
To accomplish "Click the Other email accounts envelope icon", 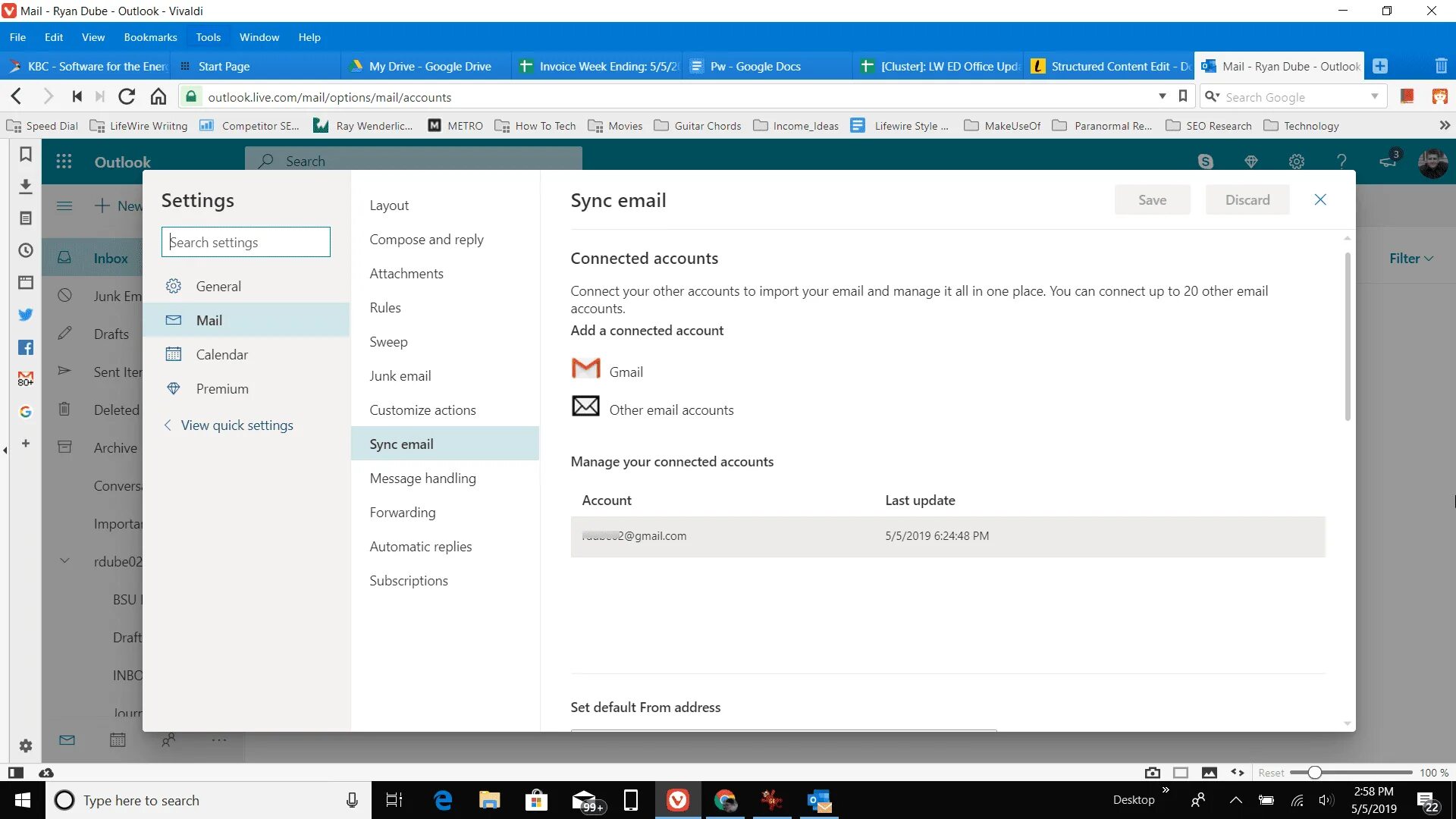I will [585, 407].
